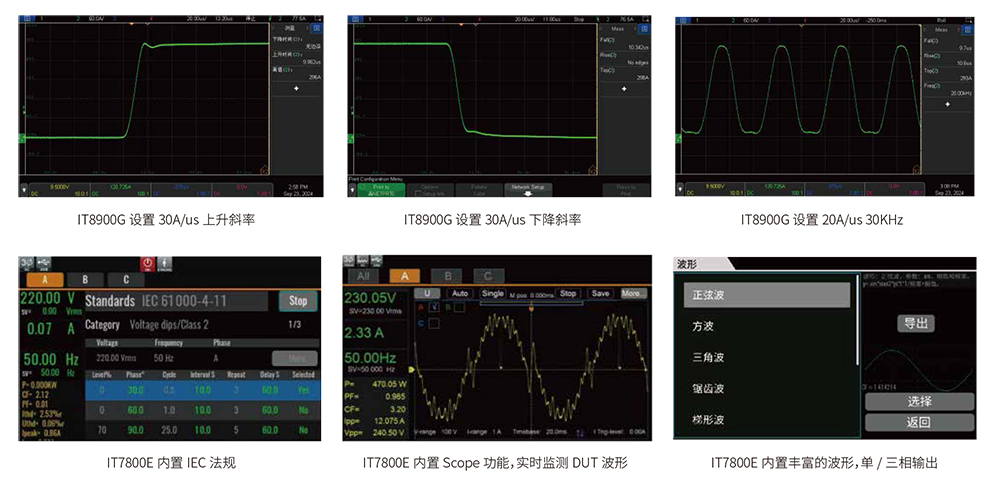The width and height of the screenshot is (1000, 482).
Task: Click No in the 90.0 phase row
Action: pos(303,430)
